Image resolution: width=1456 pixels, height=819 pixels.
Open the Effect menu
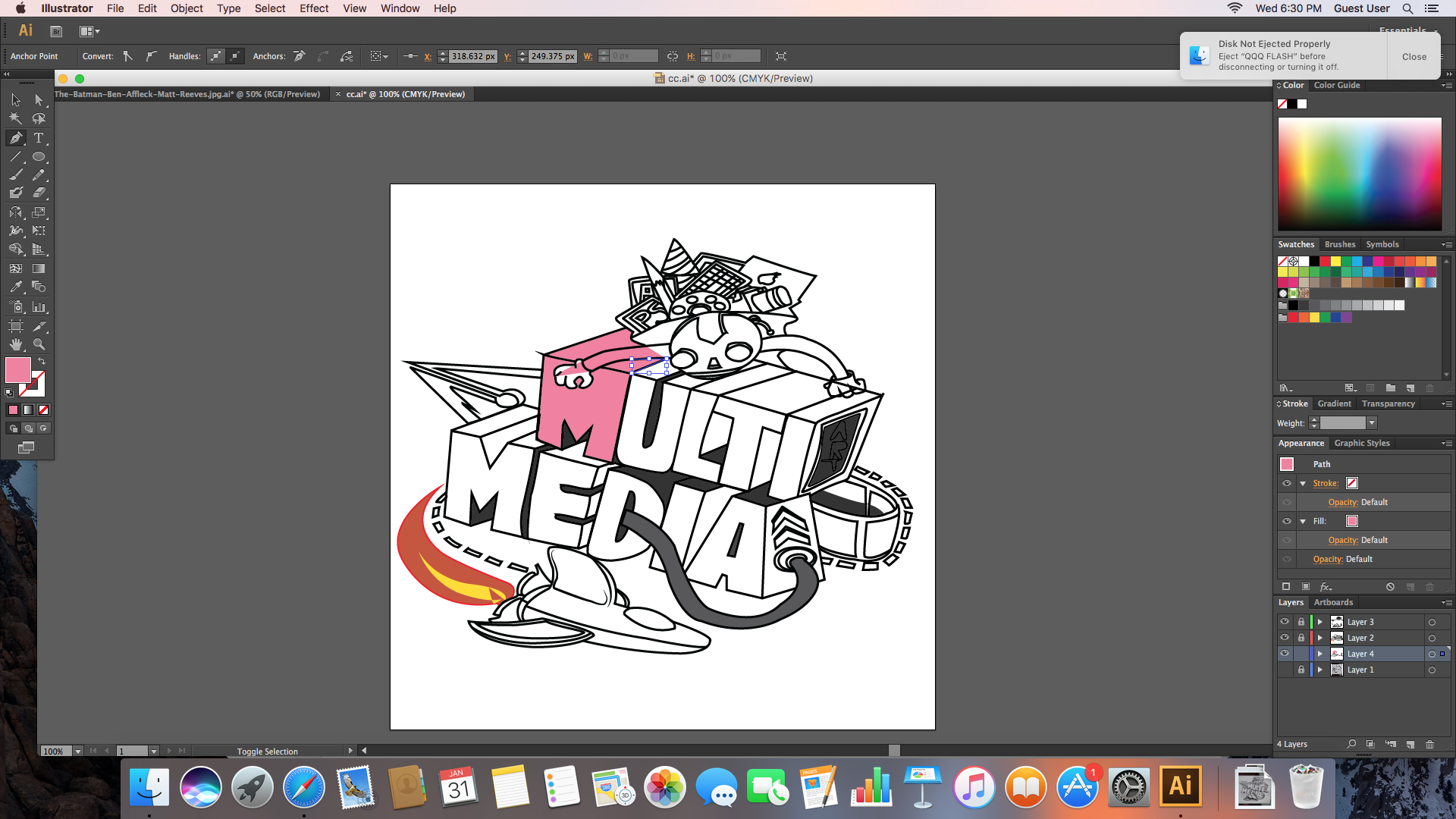click(x=314, y=8)
